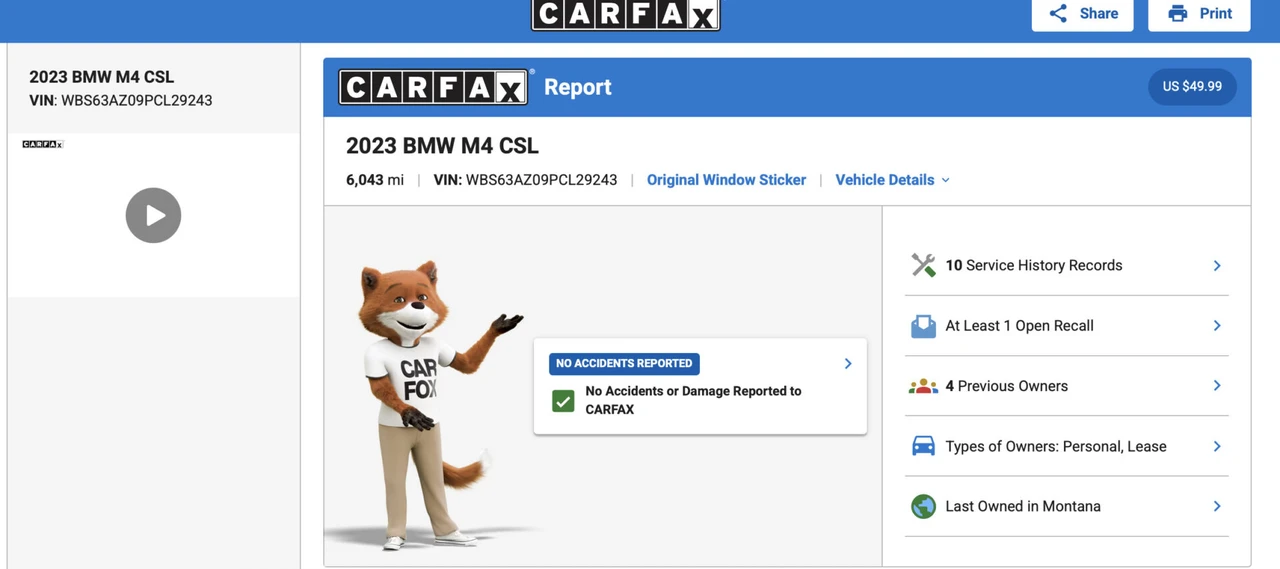Click the green checkmark for no accidents
The height and width of the screenshot is (569, 1280).
tap(563, 401)
